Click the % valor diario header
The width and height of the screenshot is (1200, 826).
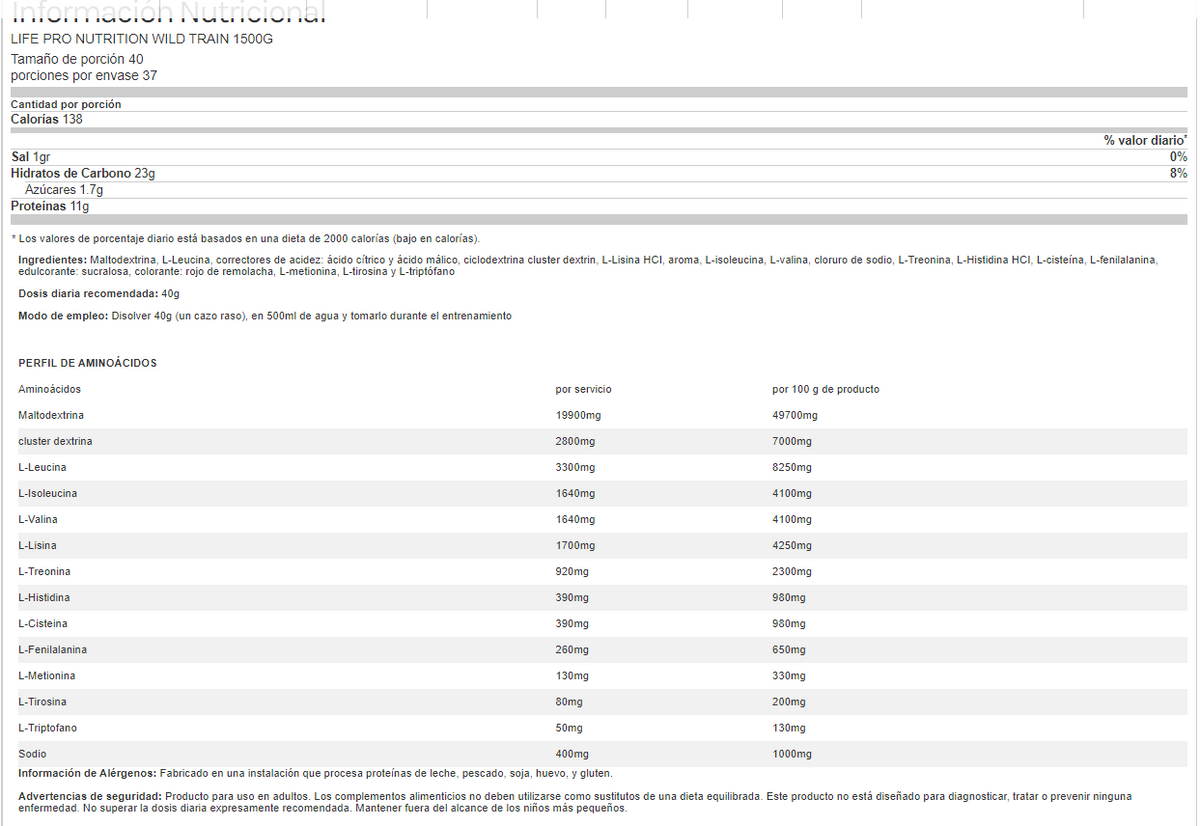click(1145, 140)
